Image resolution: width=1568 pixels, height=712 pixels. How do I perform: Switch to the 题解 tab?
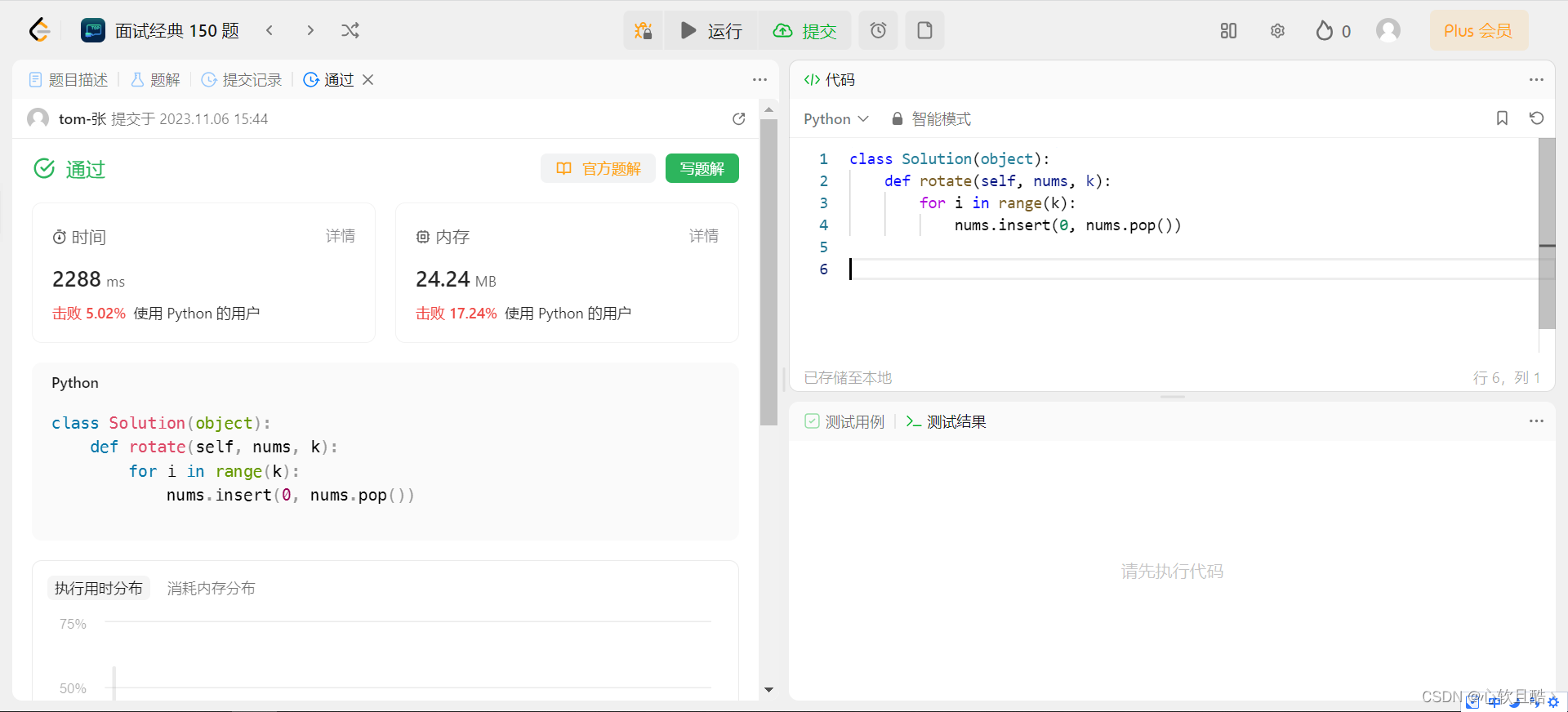point(155,79)
